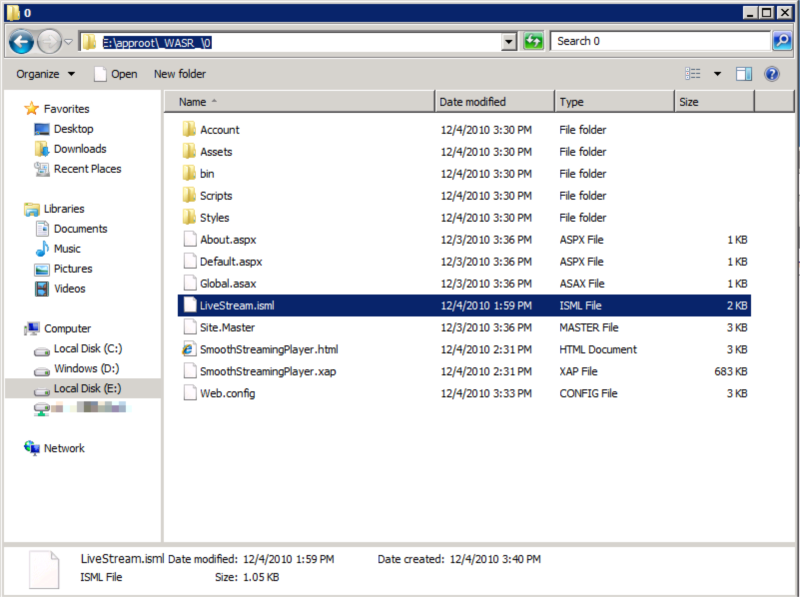The image size is (800, 597).
Task: Open the Help question mark icon
Action: [x=772, y=74]
